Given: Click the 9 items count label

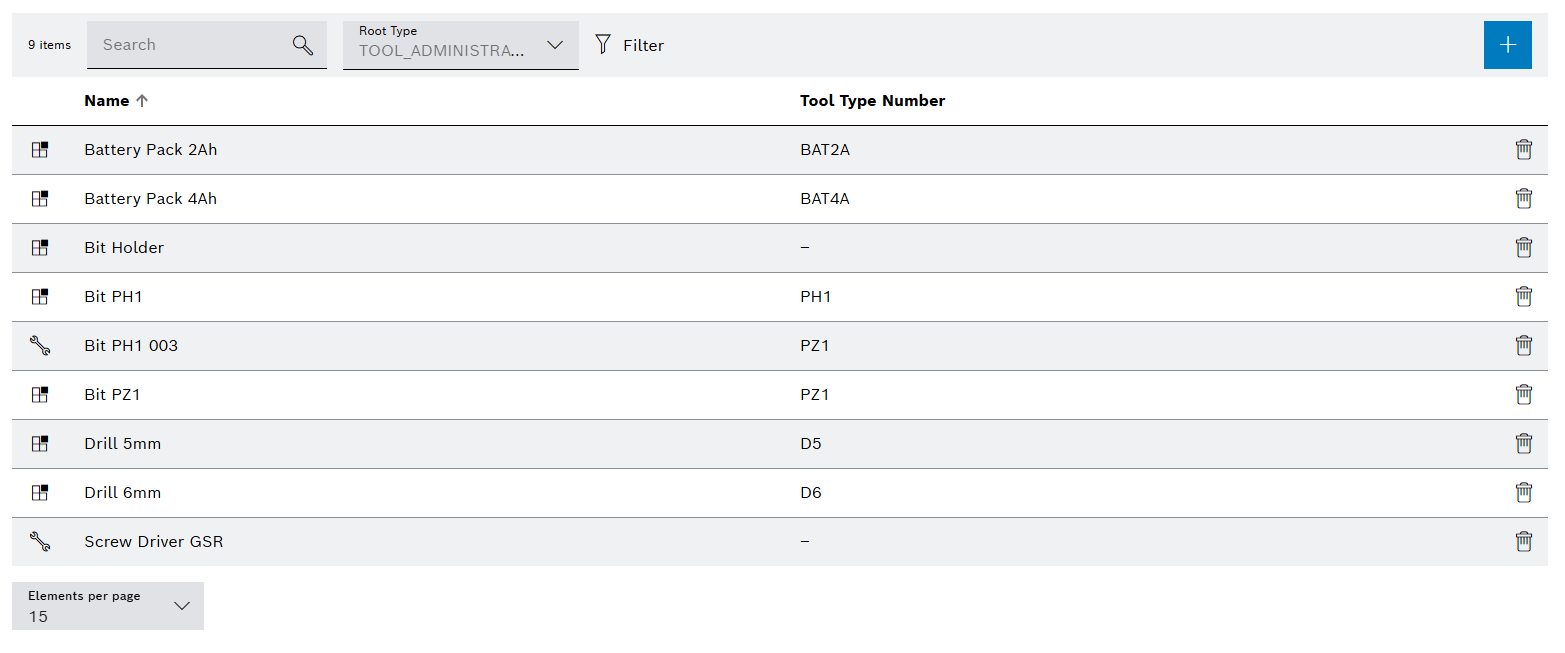Looking at the screenshot, I should (49, 45).
